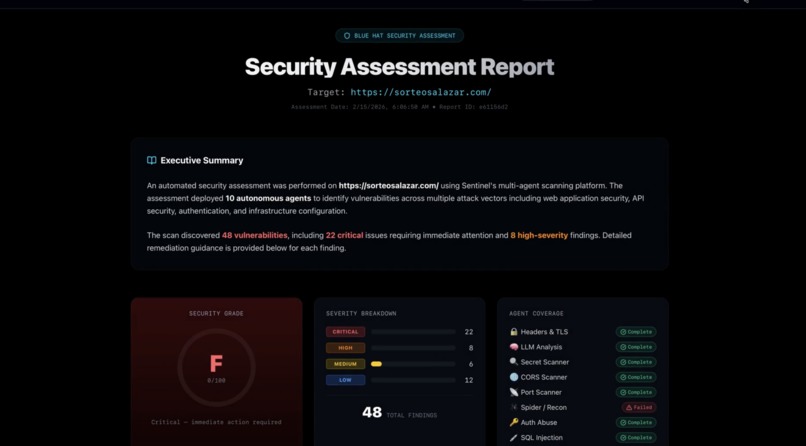Image resolution: width=806 pixels, height=446 pixels.
Task: Click the '48 vulnerabilities' red text
Action: pos(254,235)
